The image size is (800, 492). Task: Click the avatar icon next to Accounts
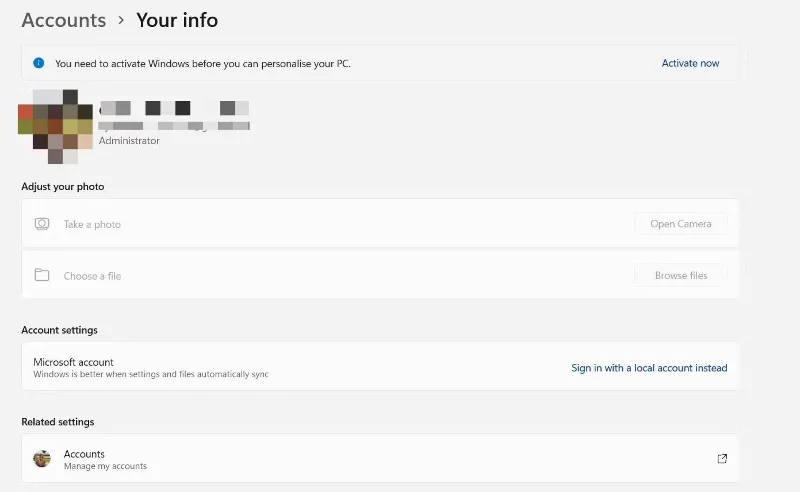click(42, 458)
